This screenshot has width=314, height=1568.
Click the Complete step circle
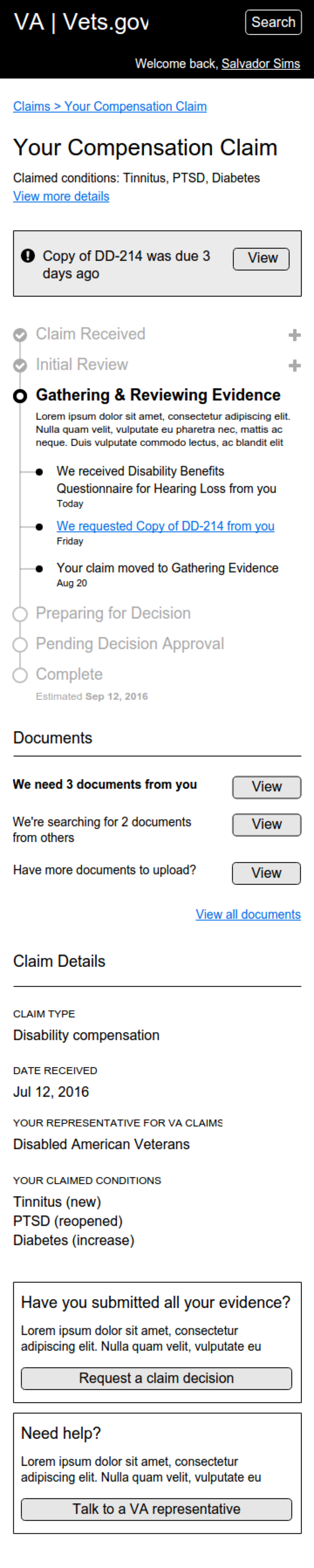coord(20,675)
